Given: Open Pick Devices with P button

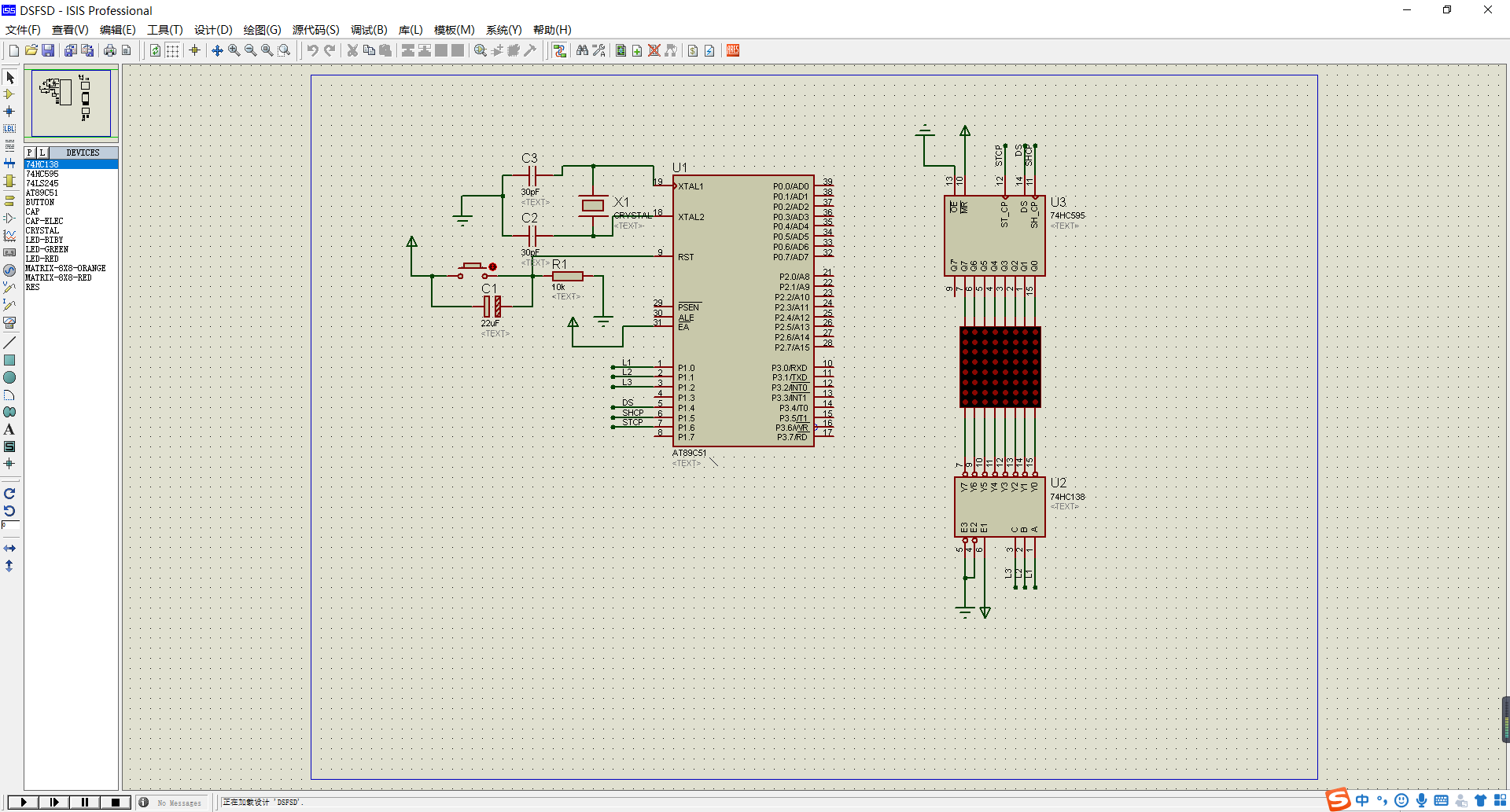Looking at the screenshot, I should coord(30,152).
